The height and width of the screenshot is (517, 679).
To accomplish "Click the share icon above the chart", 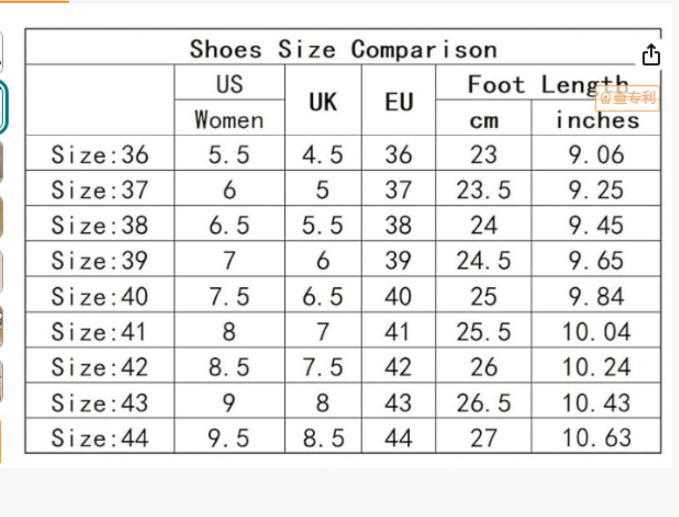I will click(x=651, y=55).
